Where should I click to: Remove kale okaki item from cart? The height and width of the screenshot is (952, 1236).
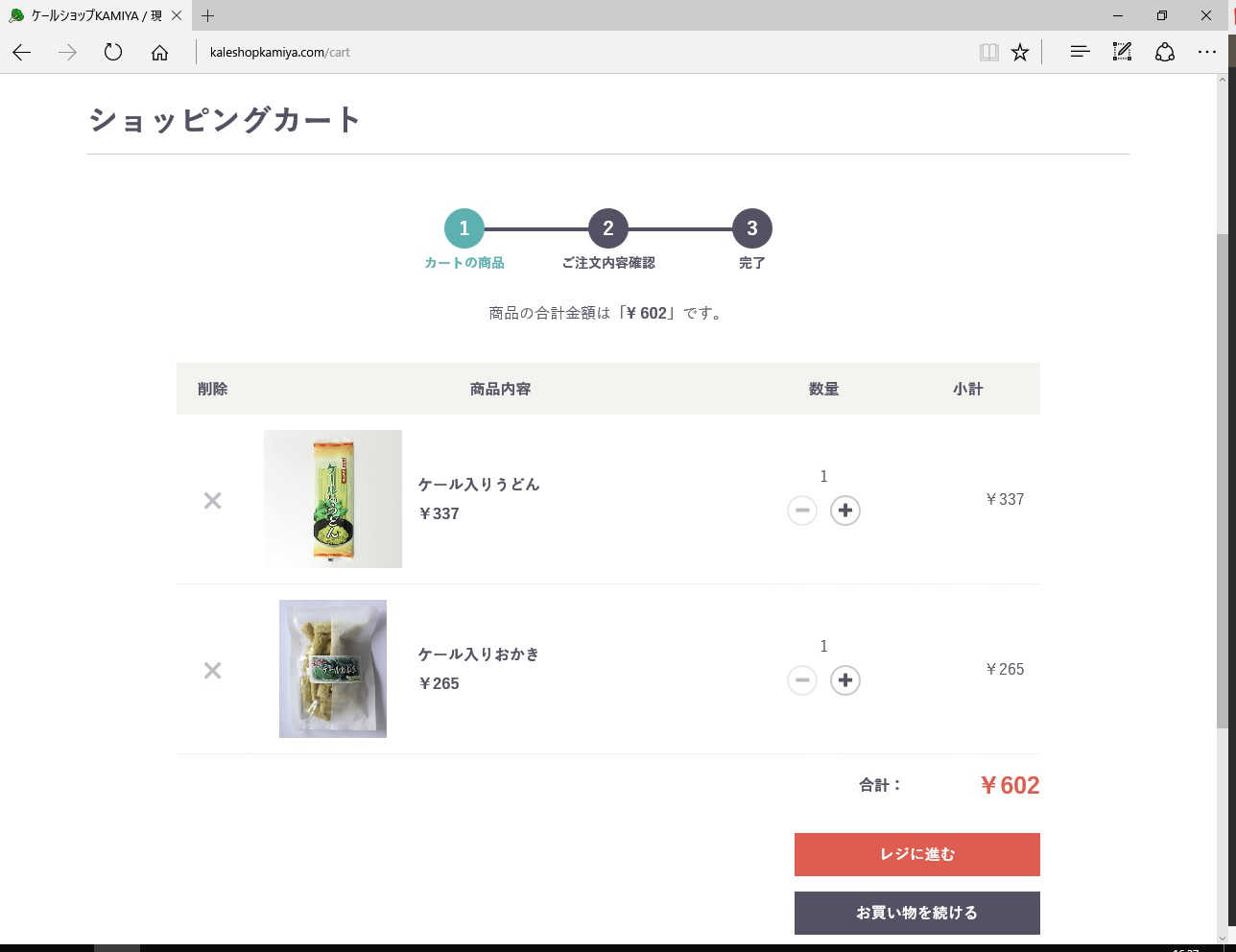click(x=212, y=670)
